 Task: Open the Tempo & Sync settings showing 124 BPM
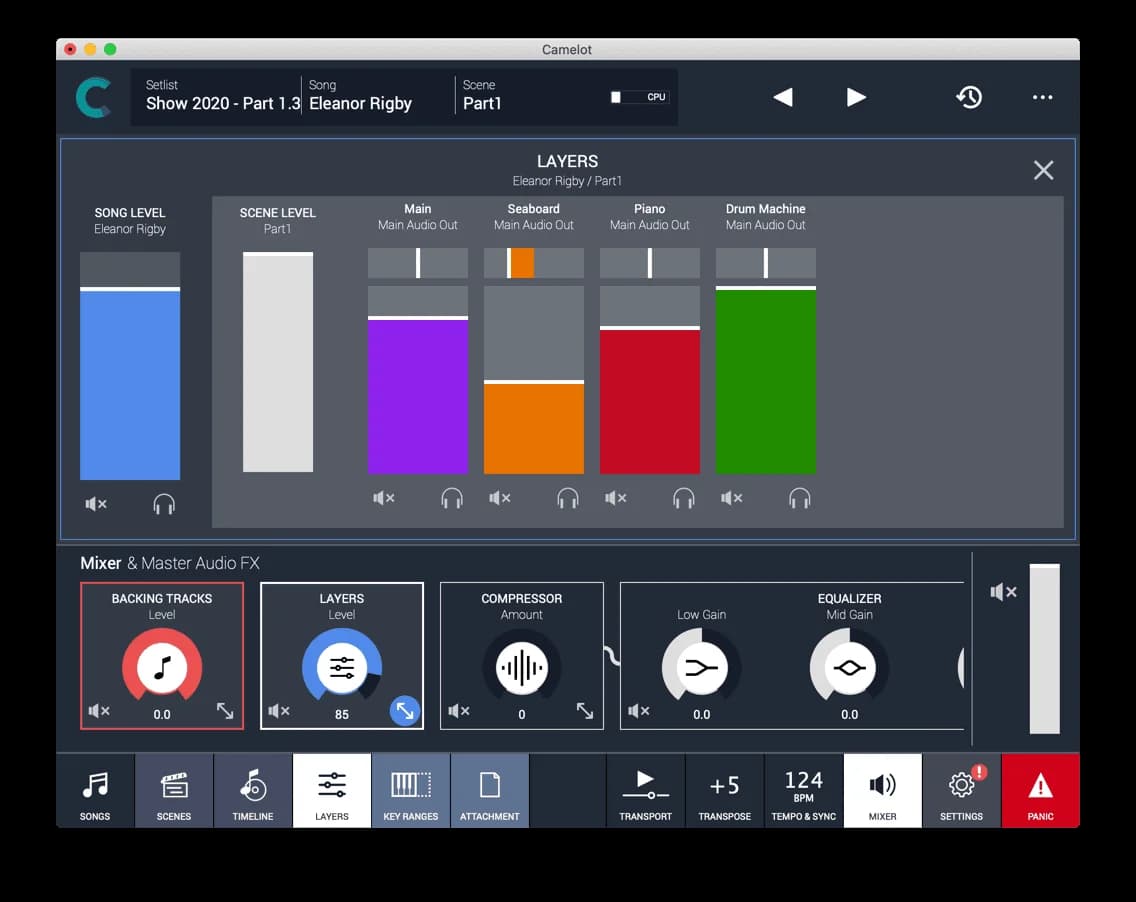(x=803, y=790)
